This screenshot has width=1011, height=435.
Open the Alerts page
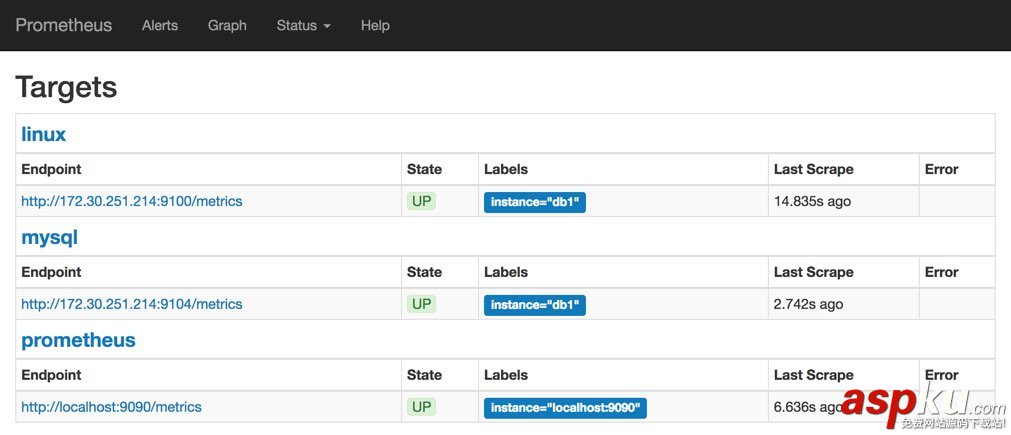(160, 25)
